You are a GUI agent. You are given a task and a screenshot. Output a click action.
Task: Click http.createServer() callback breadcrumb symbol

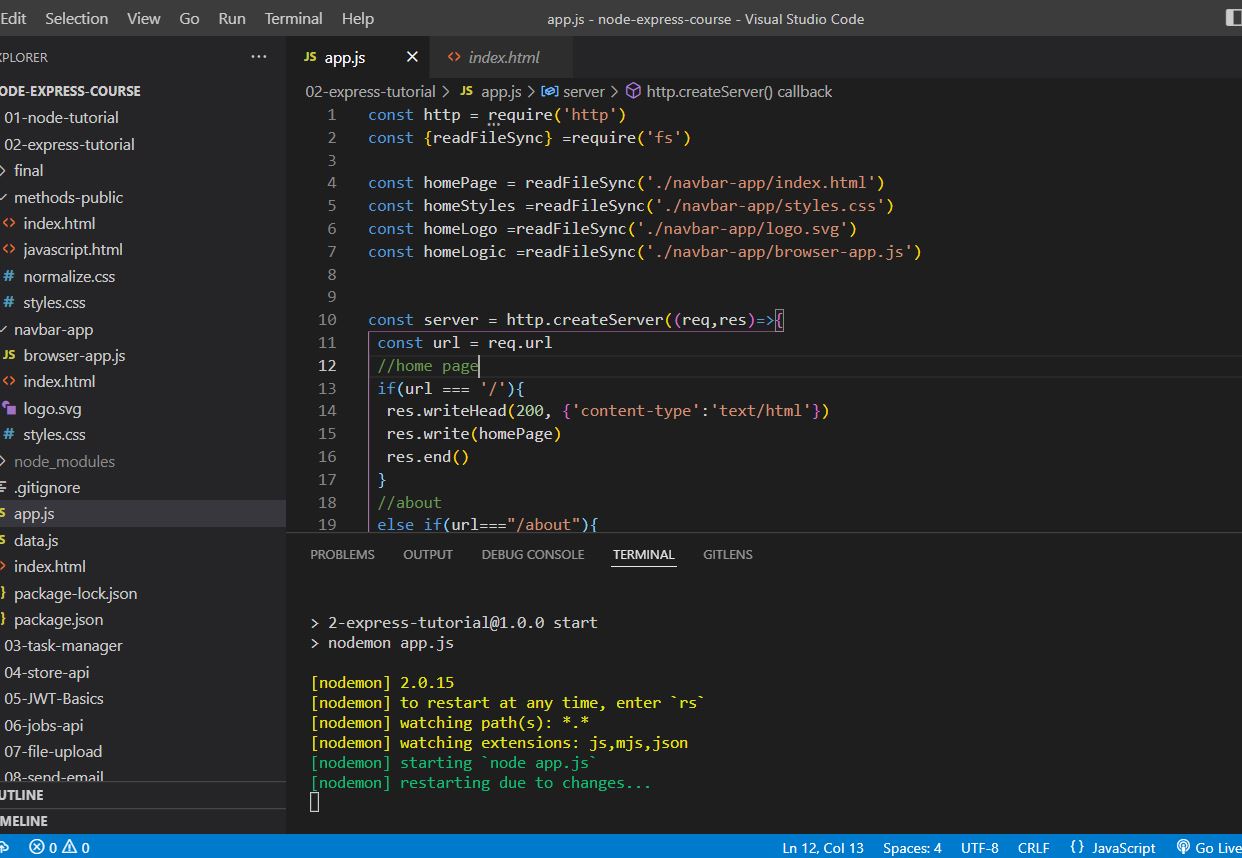pyautogui.click(x=738, y=91)
